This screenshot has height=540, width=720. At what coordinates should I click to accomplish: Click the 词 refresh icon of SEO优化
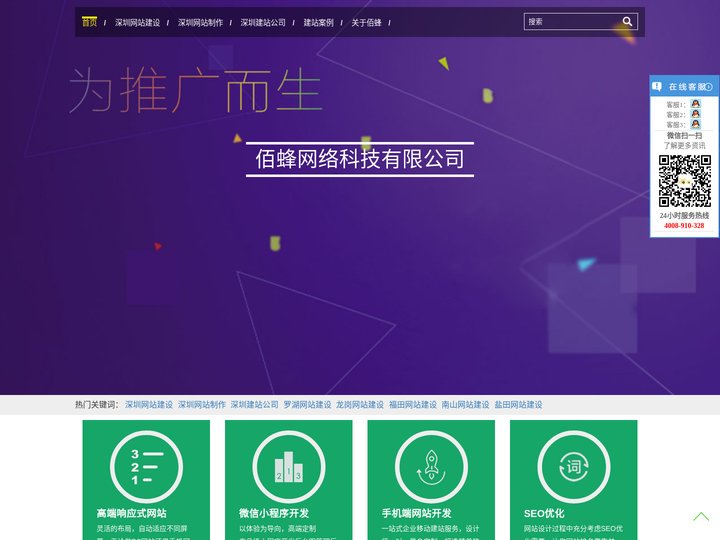click(574, 467)
